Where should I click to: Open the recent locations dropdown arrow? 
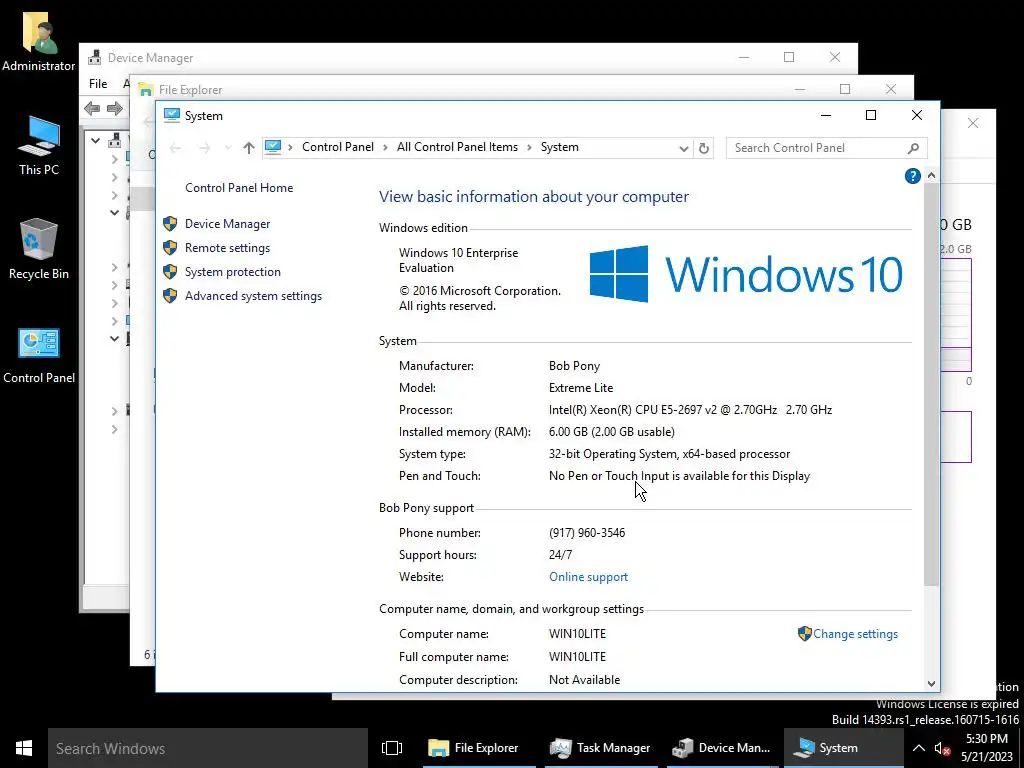click(227, 148)
